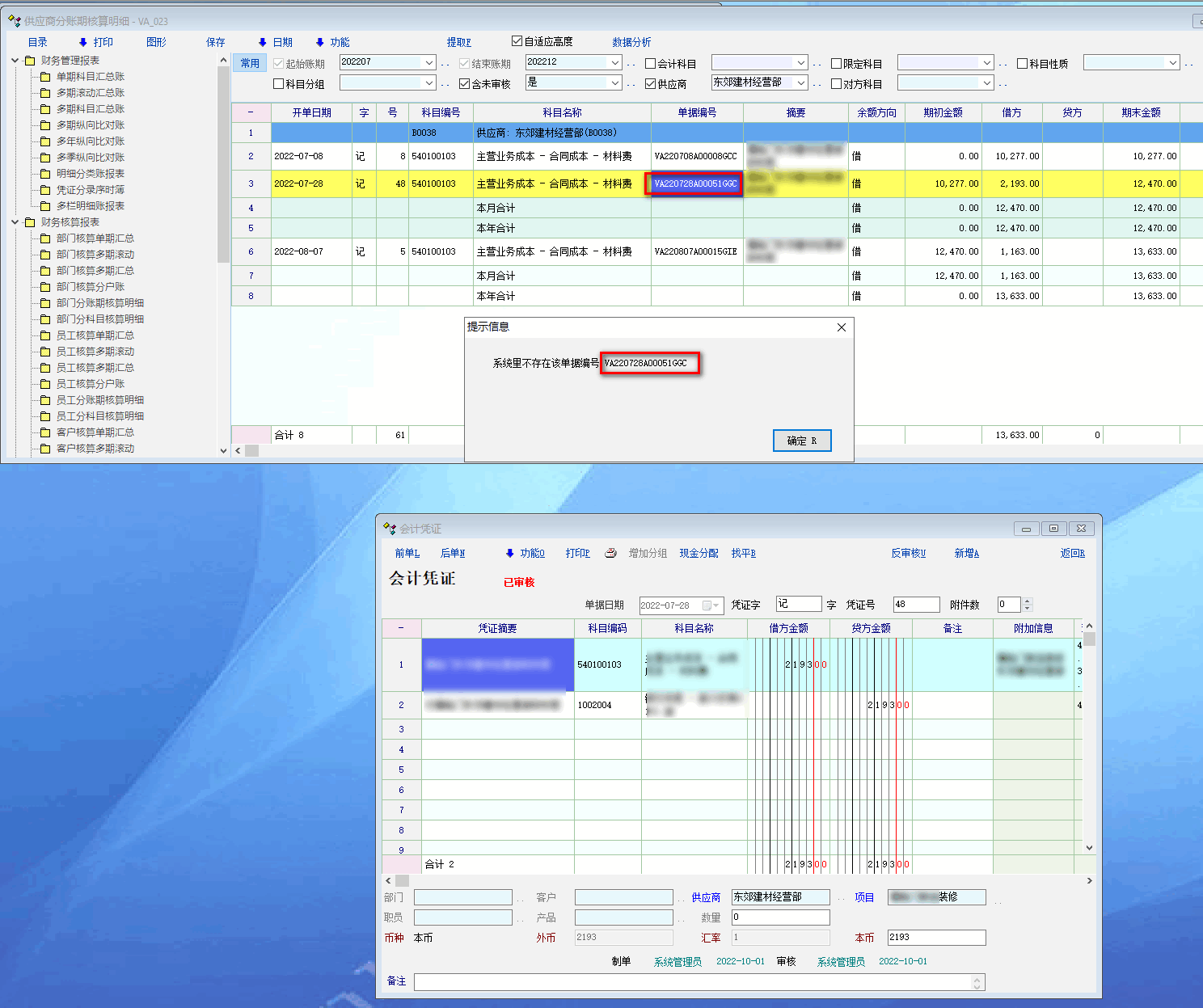Click the 反审核 link in the voucher window
Image resolution: width=1203 pixels, height=1008 pixels.
pyautogui.click(x=908, y=553)
